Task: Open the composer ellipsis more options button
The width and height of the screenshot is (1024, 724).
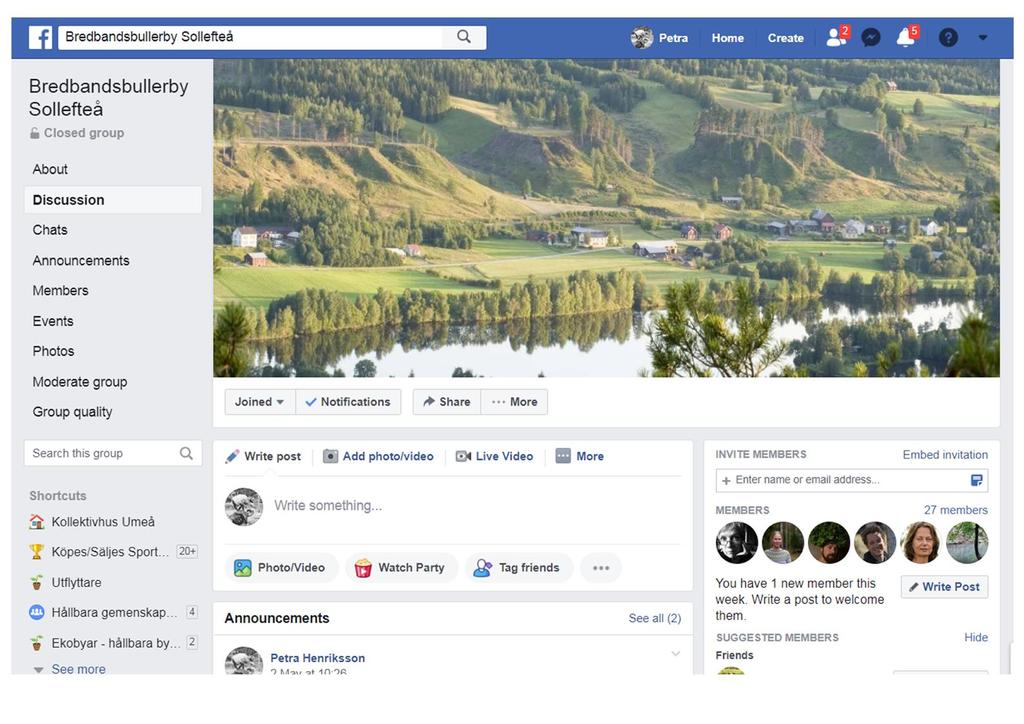Action: point(601,567)
